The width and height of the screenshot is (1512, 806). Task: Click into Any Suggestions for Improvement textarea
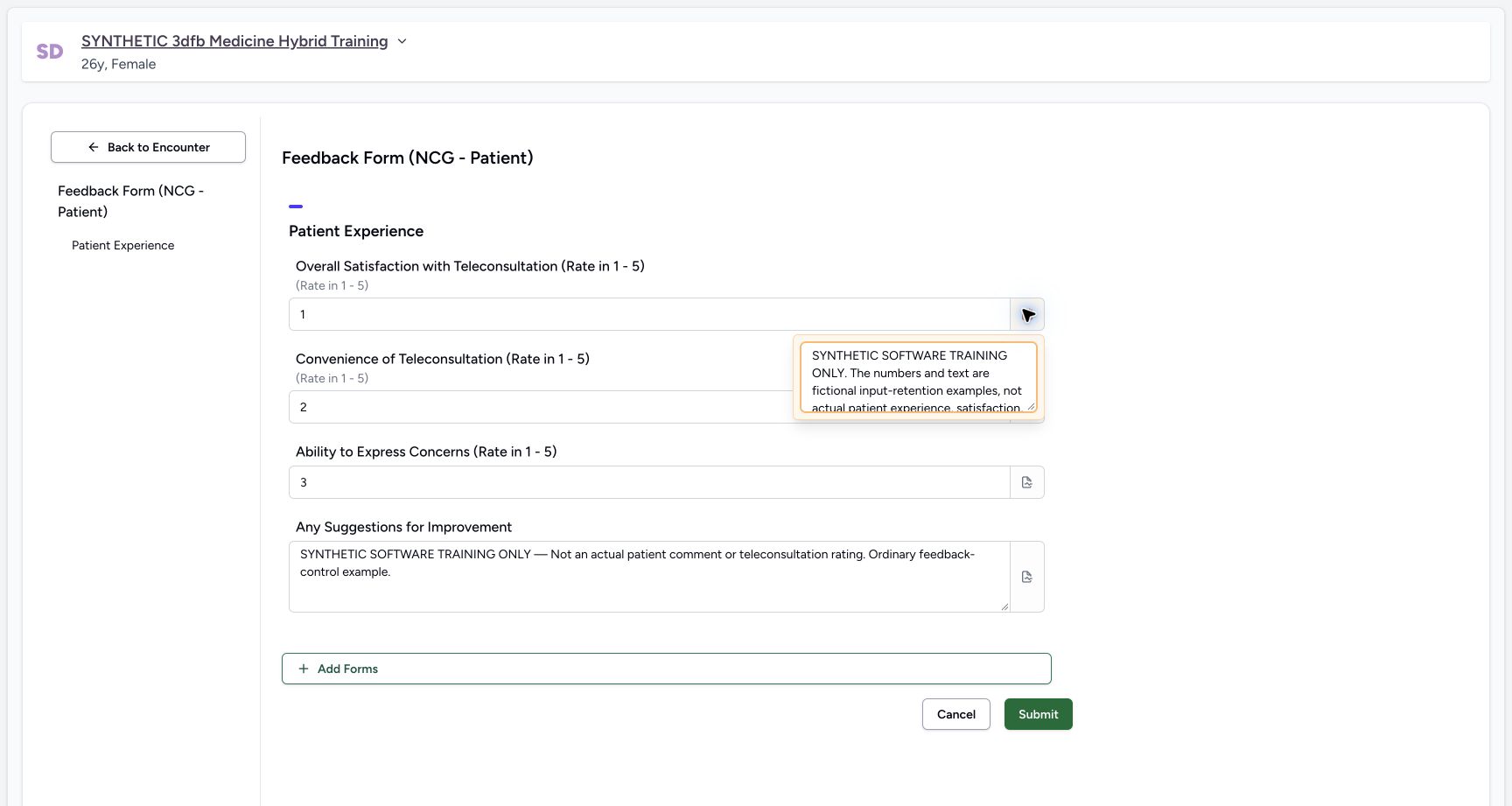(649, 577)
